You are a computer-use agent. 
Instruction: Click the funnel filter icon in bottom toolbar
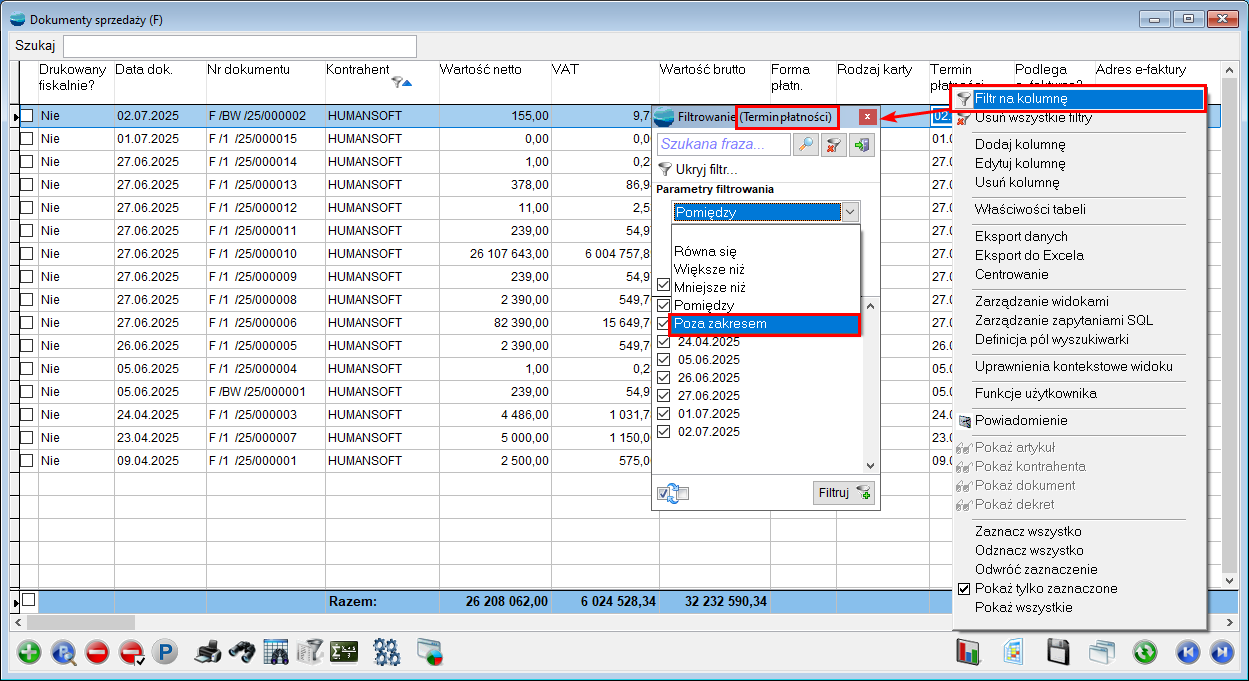coord(309,653)
